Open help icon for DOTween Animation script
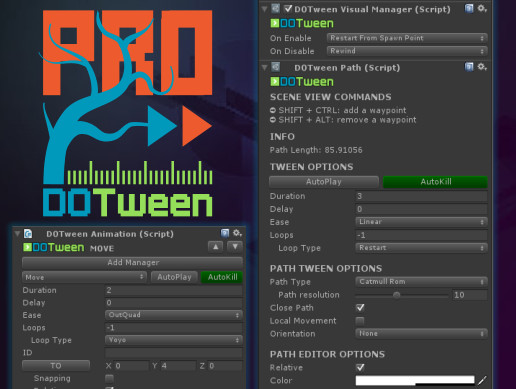Screen dimensions: 516x389 (x=225, y=233)
